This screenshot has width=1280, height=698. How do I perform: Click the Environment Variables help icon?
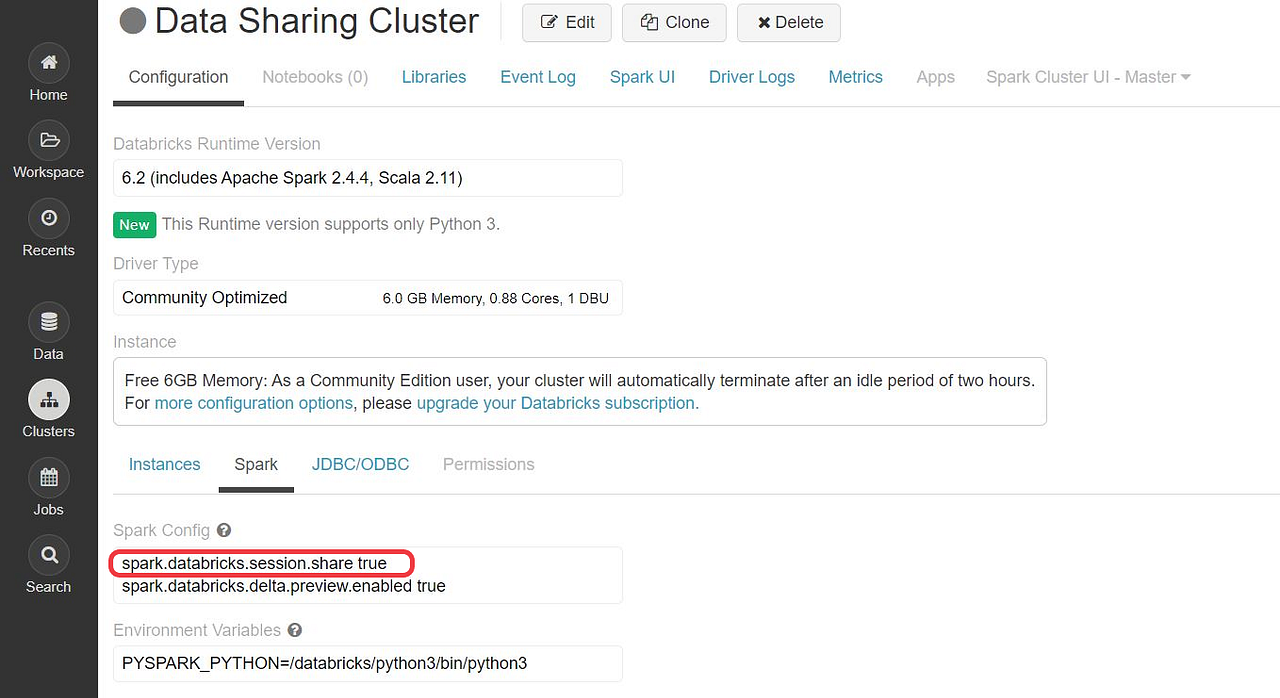(x=294, y=630)
